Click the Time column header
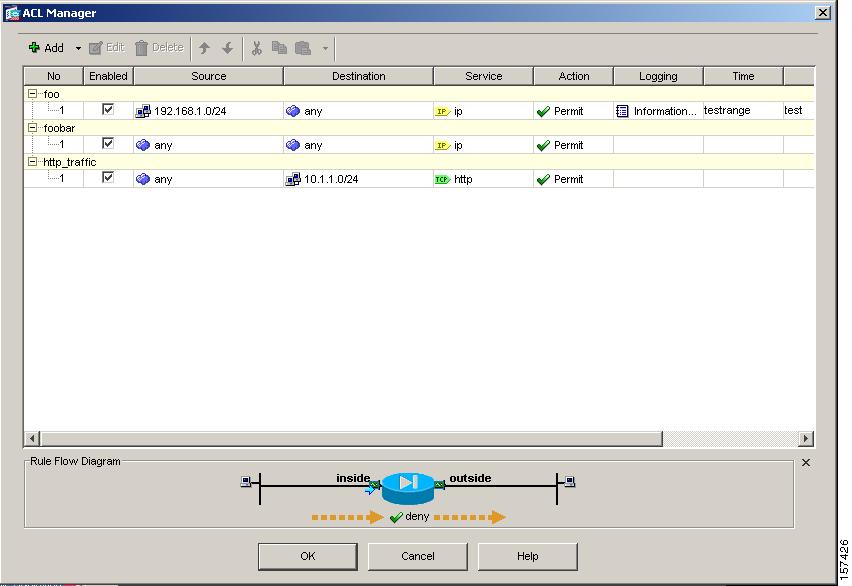The width and height of the screenshot is (852, 586). point(743,76)
